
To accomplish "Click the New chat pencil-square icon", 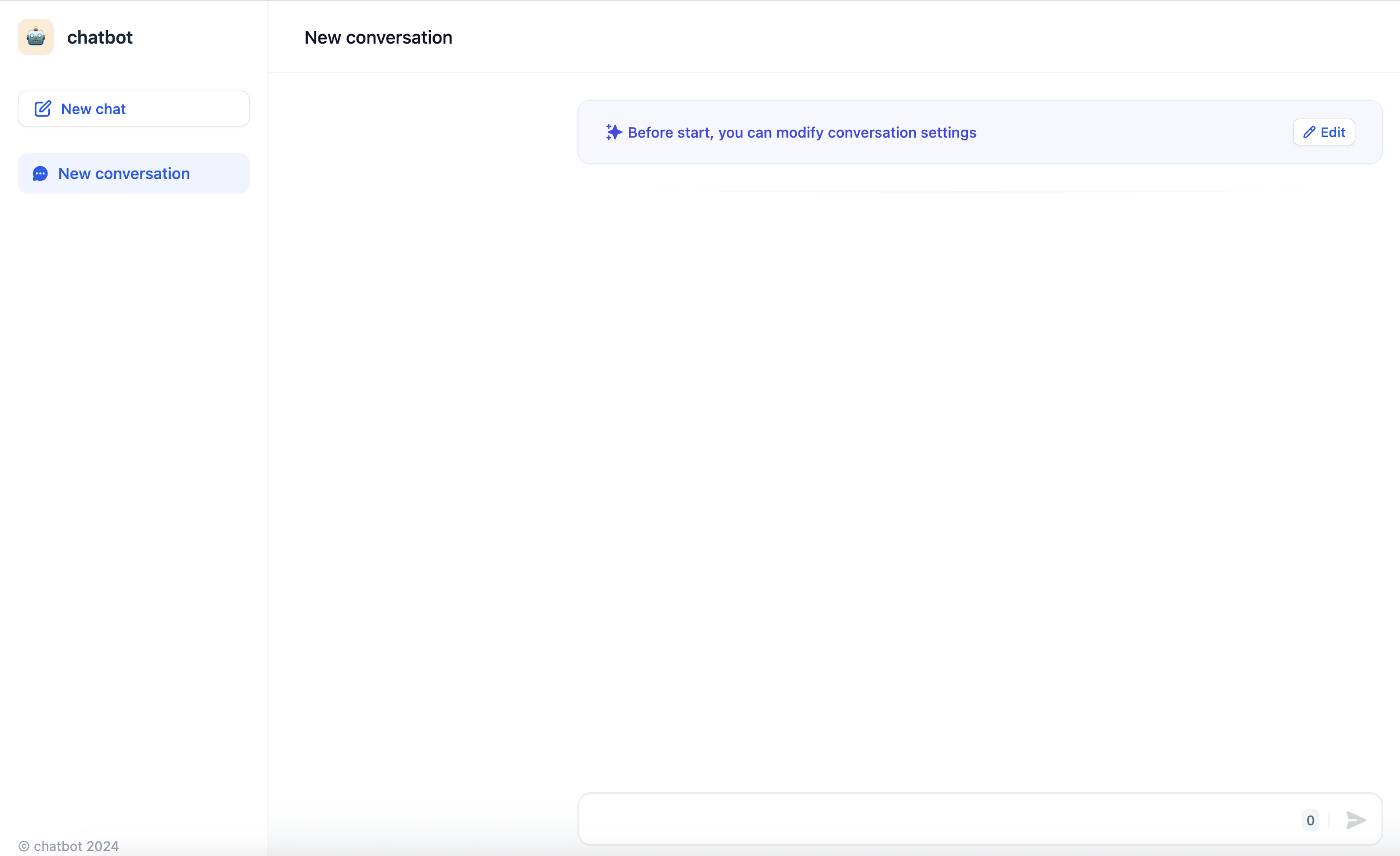I will (43, 109).
